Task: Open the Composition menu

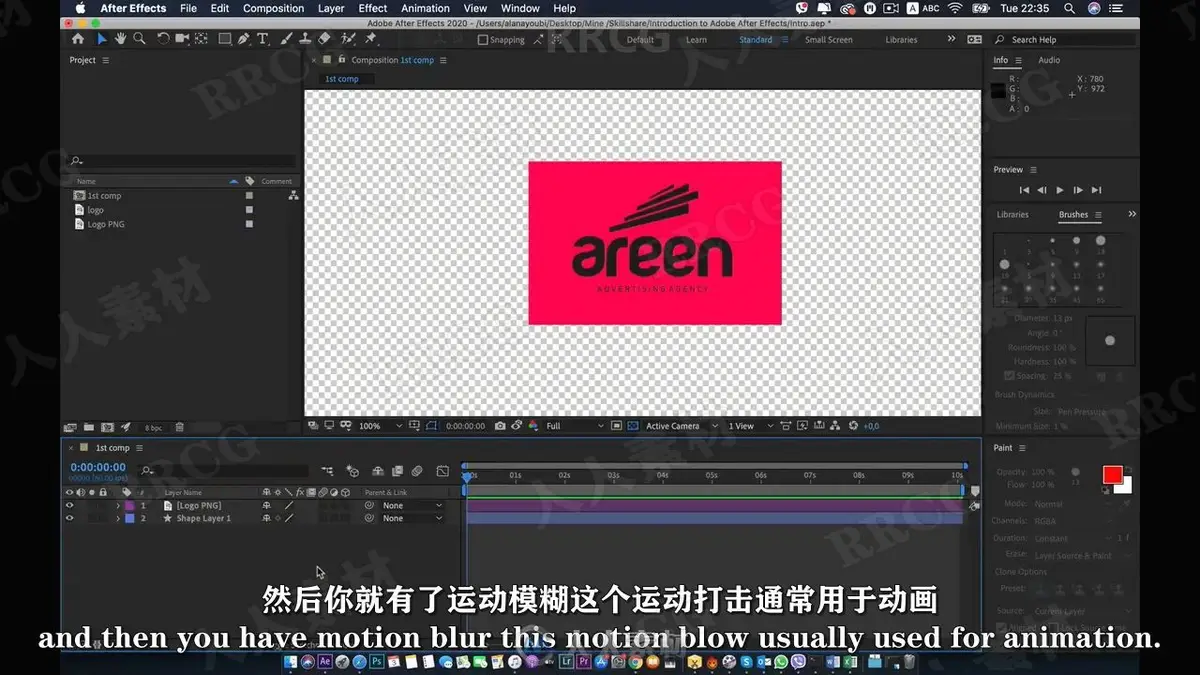Action: (273, 8)
